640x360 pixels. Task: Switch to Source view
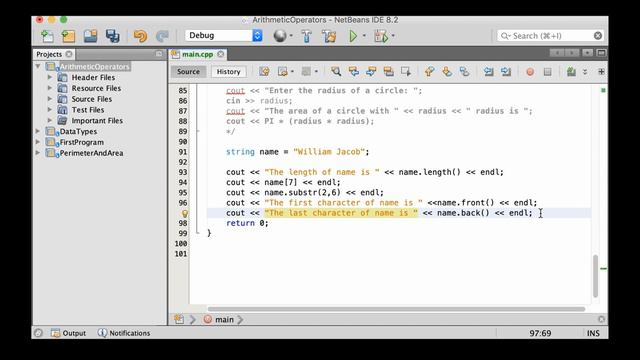pos(188,71)
